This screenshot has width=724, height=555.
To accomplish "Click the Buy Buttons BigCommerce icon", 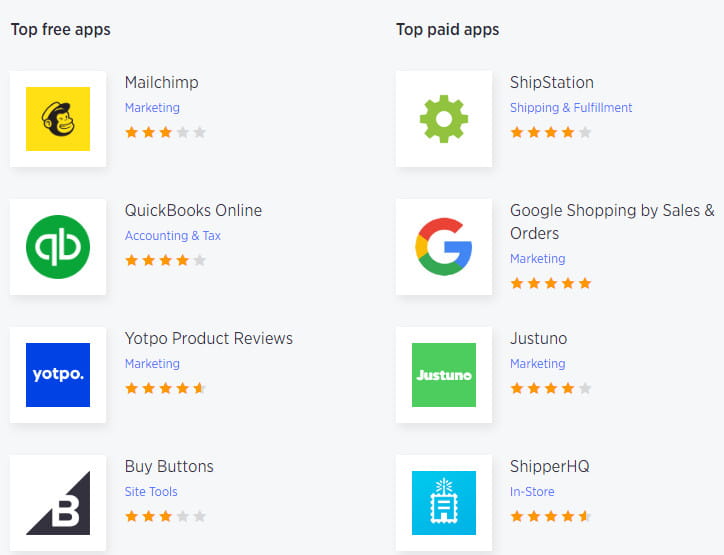I will pos(58,503).
